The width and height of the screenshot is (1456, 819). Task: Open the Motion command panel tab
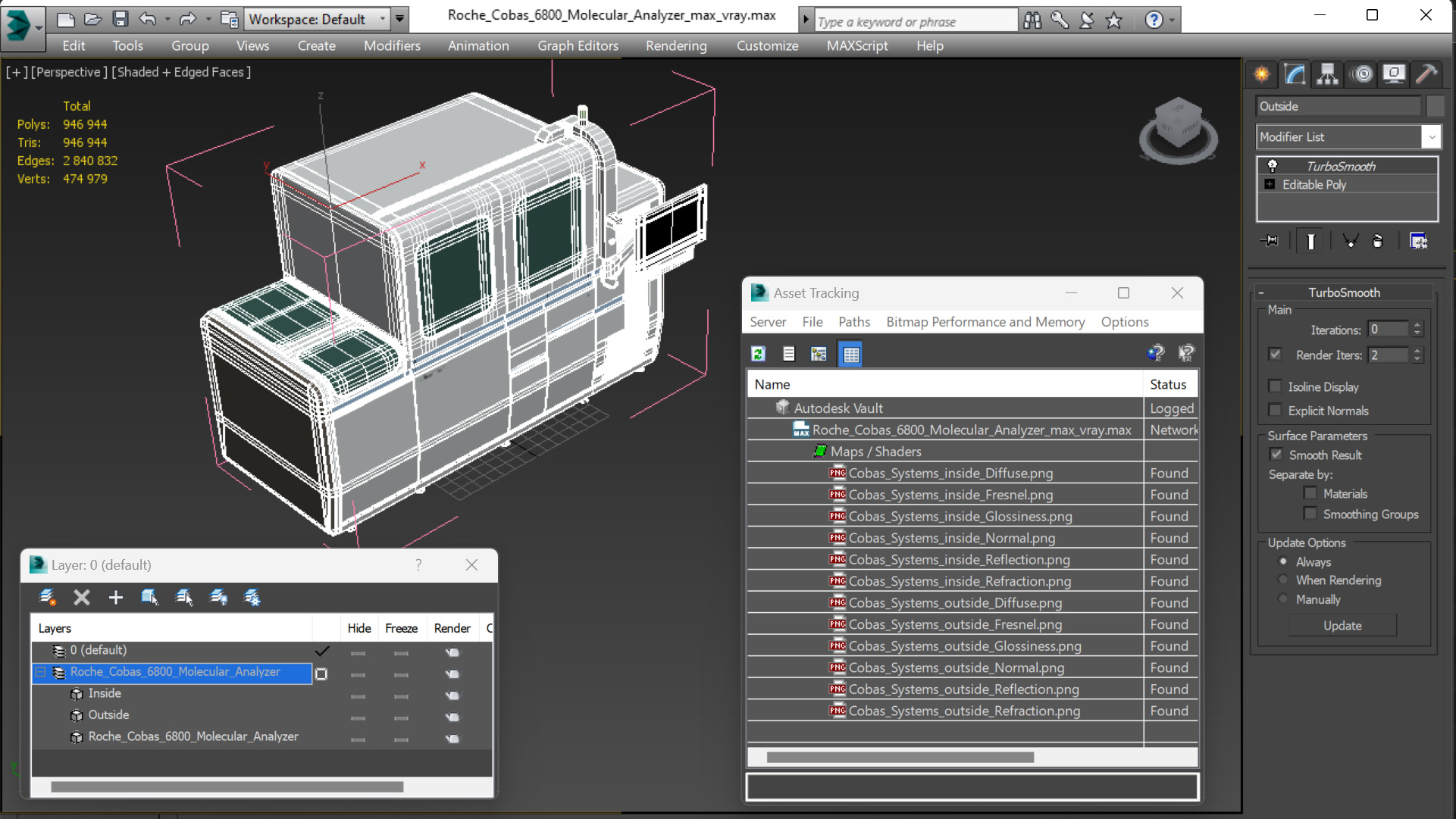[x=1362, y=74]
